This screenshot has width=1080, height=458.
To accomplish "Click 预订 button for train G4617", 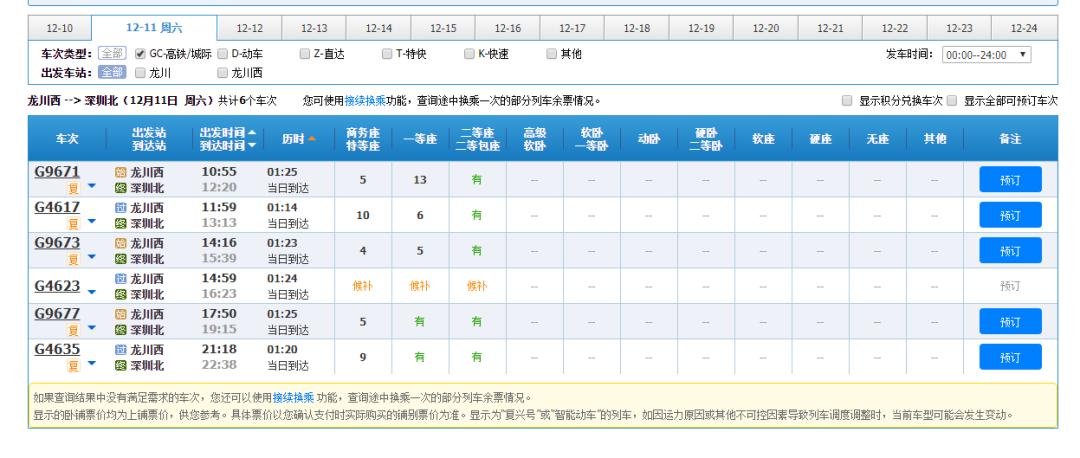I will click(1009, 215).
